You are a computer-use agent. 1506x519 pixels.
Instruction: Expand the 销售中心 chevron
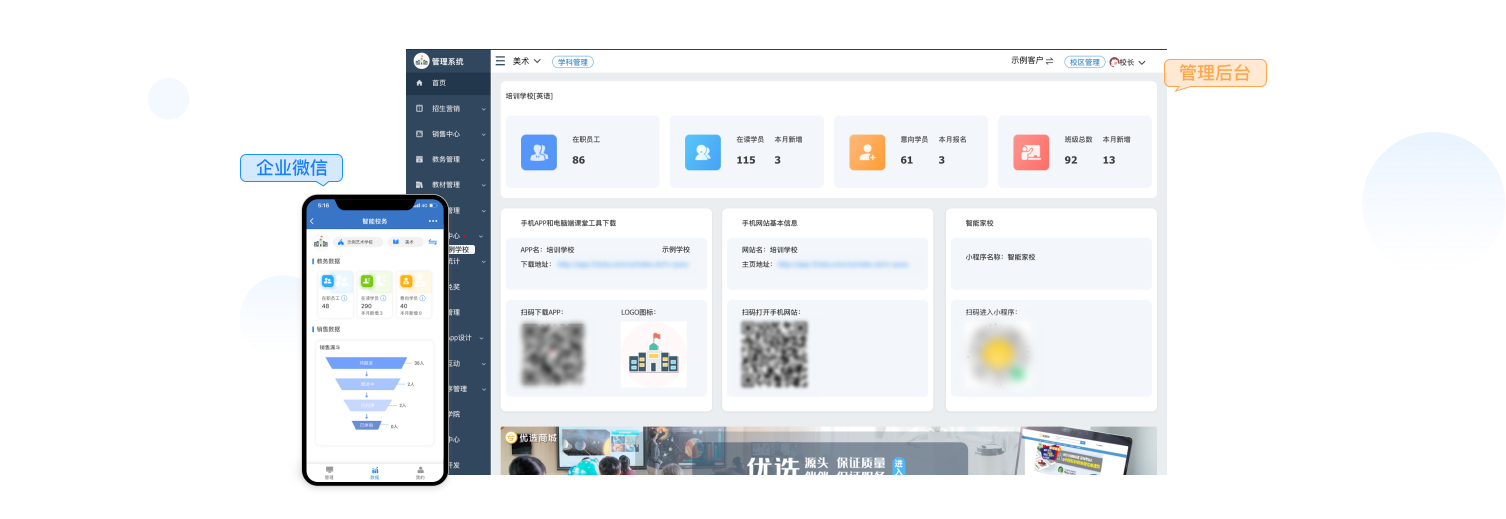pos(483,134)
